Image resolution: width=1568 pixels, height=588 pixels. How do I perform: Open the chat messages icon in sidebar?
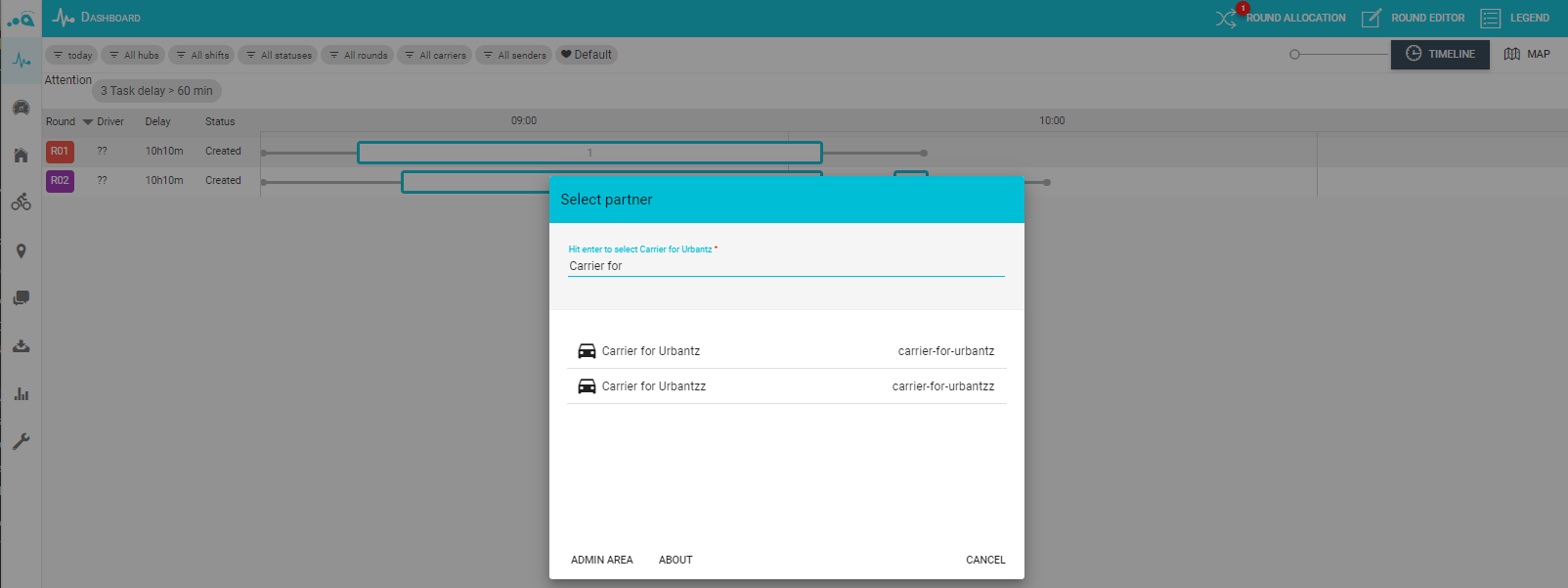point(21,298)
